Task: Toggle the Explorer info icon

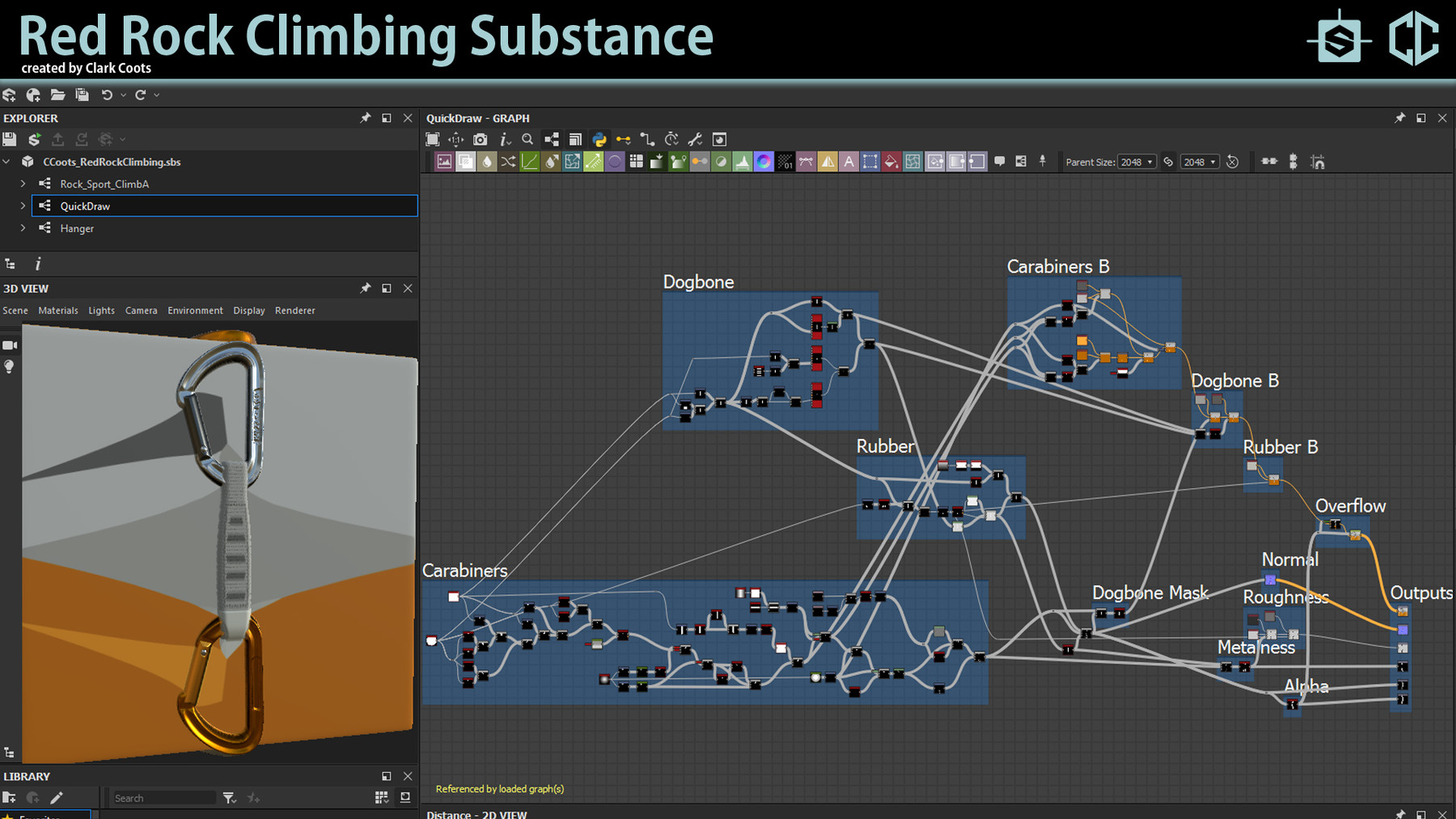Action: (37, 264)
